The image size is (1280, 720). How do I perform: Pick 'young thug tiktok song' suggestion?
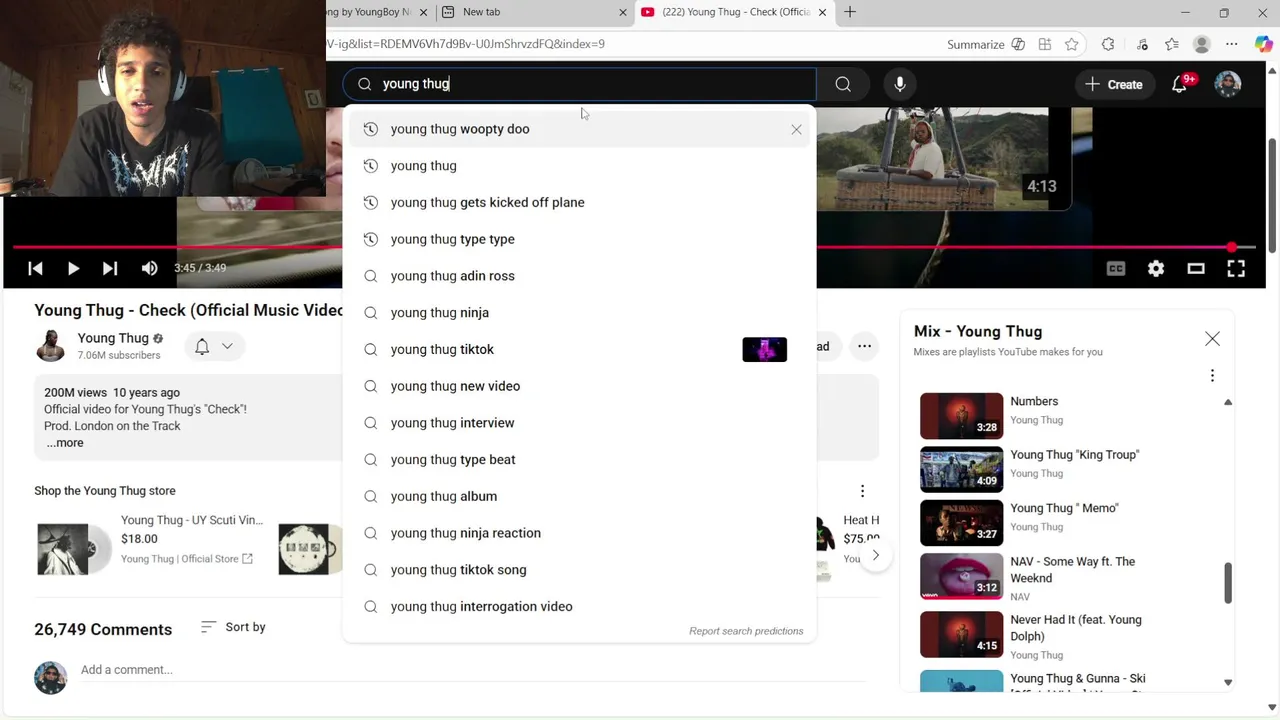point(579,570)
